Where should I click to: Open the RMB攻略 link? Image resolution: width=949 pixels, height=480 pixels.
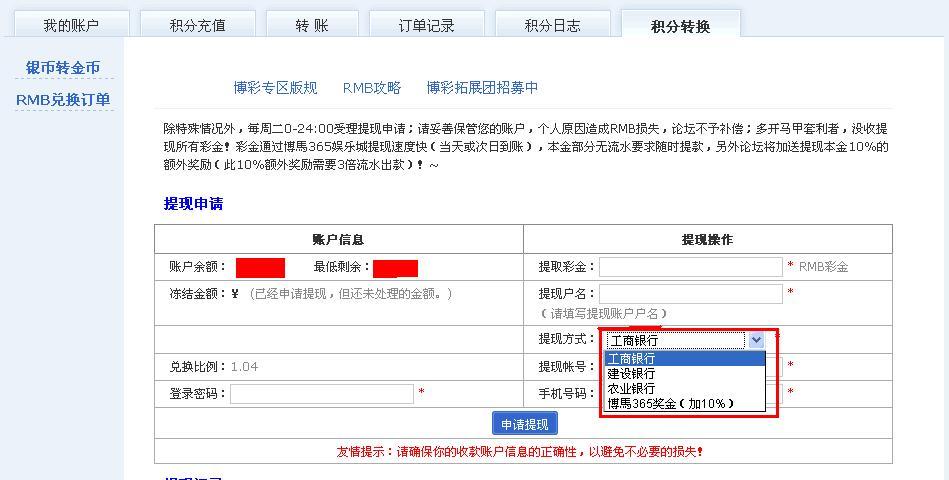pyautogui.click(x=372, y=88)
